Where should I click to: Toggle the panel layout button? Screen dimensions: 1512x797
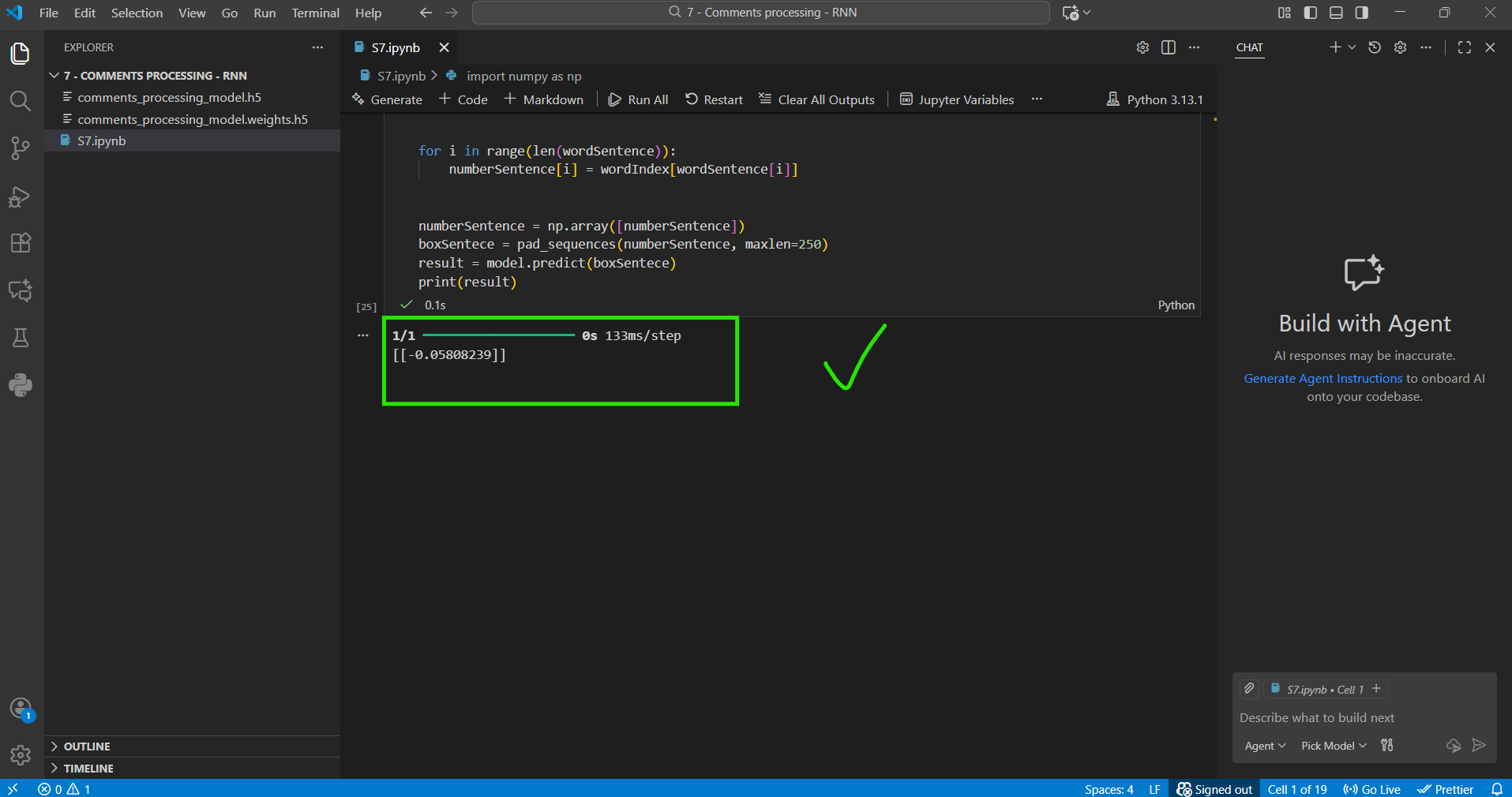[x=1336, y=13]
